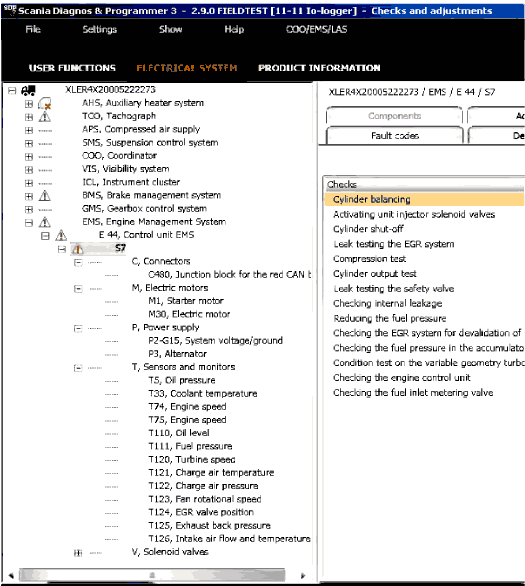Select T111, Fuel pressure sensor
Screen dimensions: 525x586
pos(190,446)
